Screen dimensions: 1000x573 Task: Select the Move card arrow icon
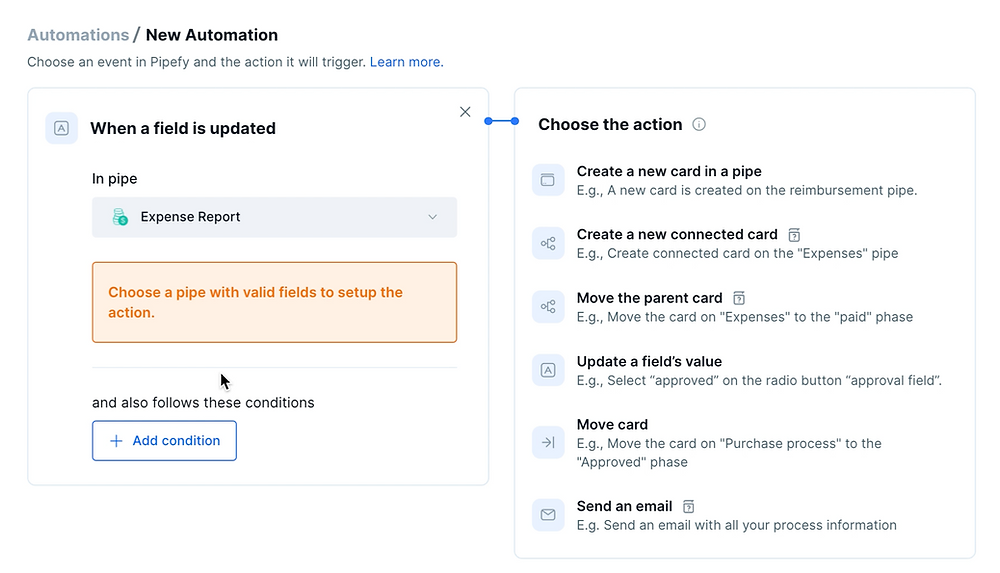point(548,442)
